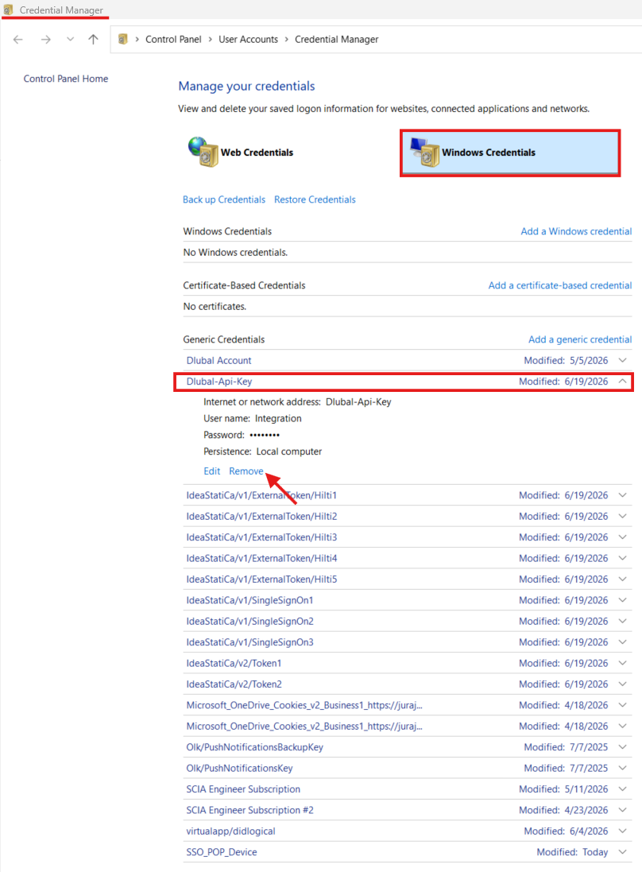Image resolution: width=642 pixels, height=872 pixels.
Task: Expand the ExternalToken/Hilti3 credential chevron
Action: pos(623,537)
